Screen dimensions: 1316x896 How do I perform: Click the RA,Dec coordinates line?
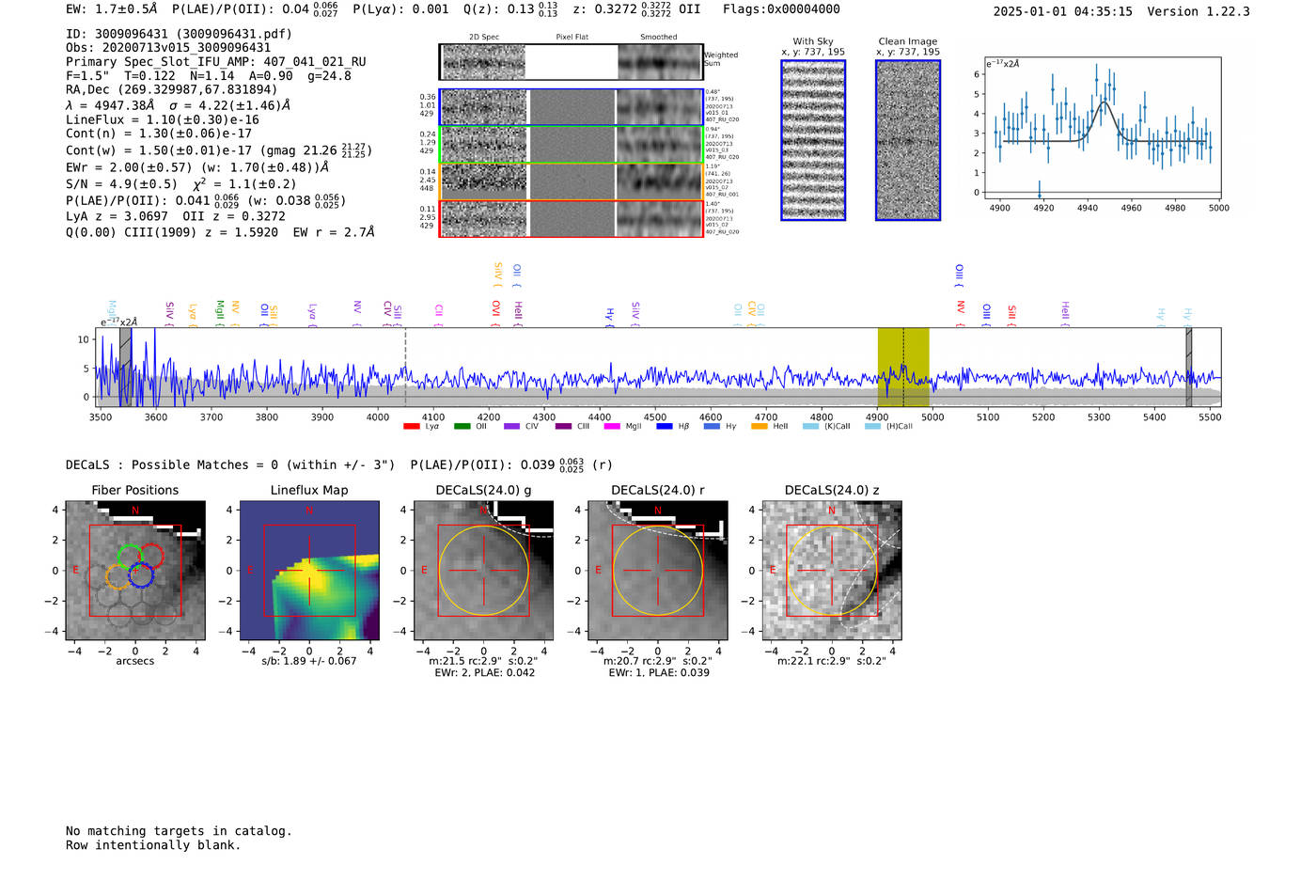172,90
